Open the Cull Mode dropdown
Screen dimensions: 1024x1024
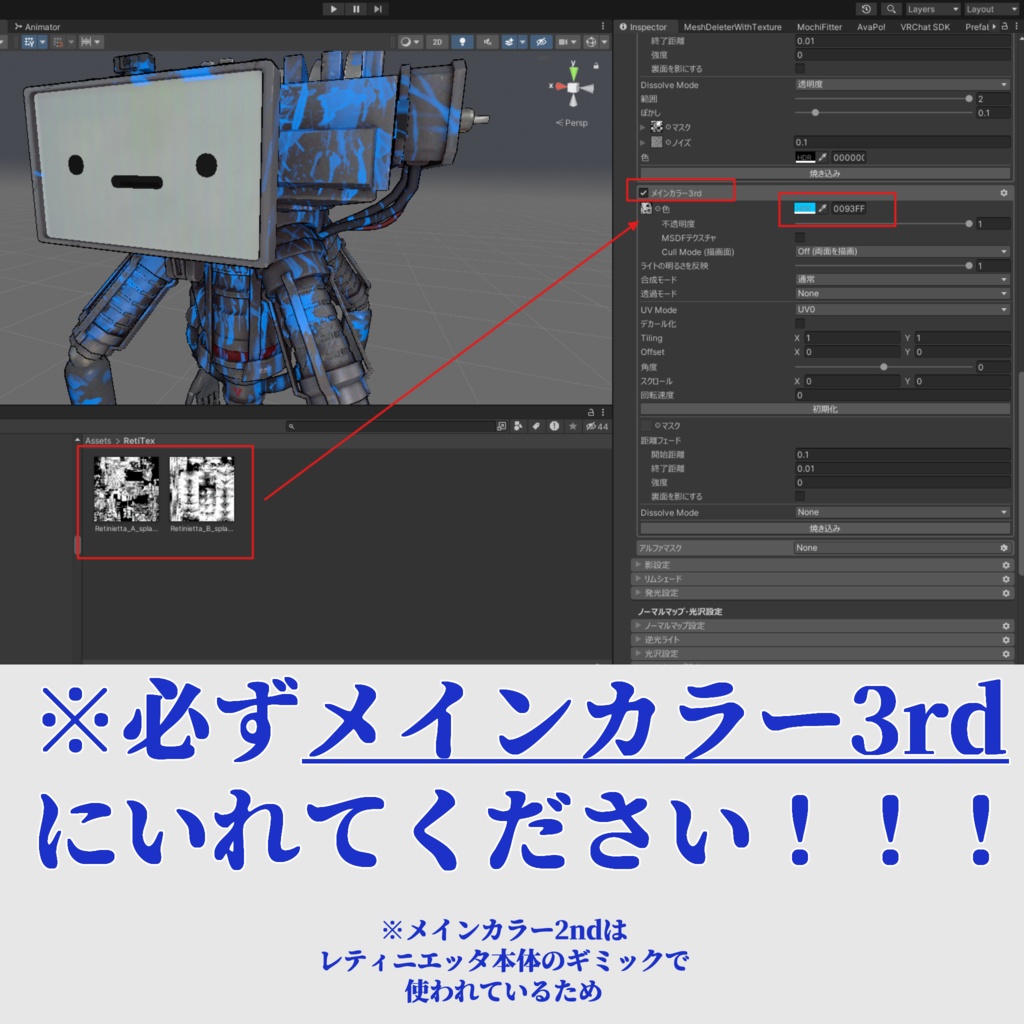click(x=902, y=251)
